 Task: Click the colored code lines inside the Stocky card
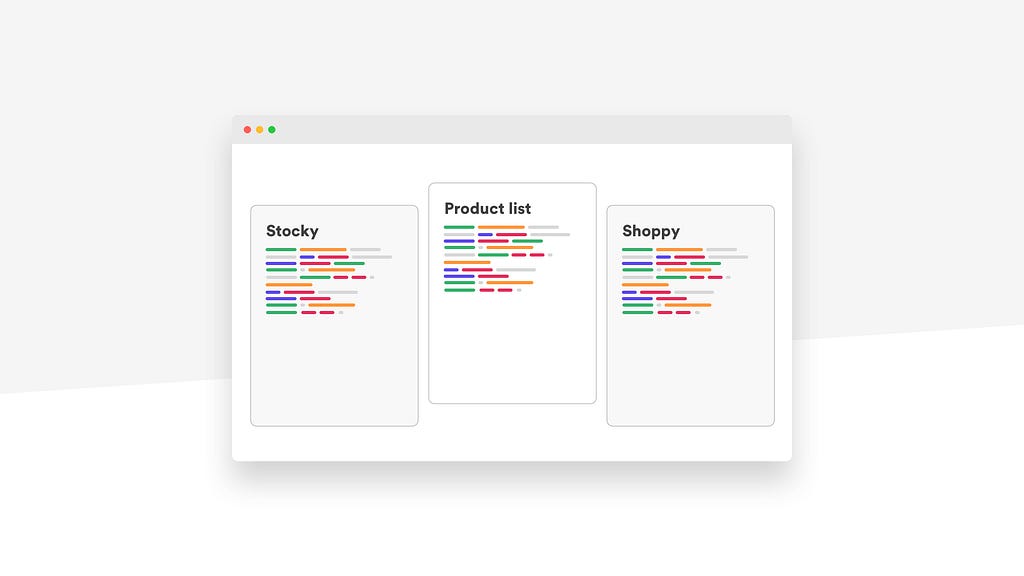coord(329,281)
